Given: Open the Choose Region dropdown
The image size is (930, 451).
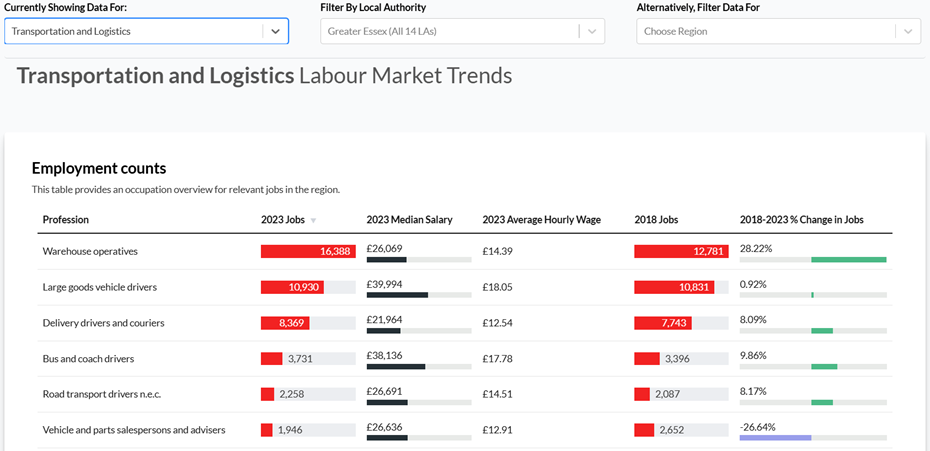Looking at the screenshot, I should tap(766, 31).
